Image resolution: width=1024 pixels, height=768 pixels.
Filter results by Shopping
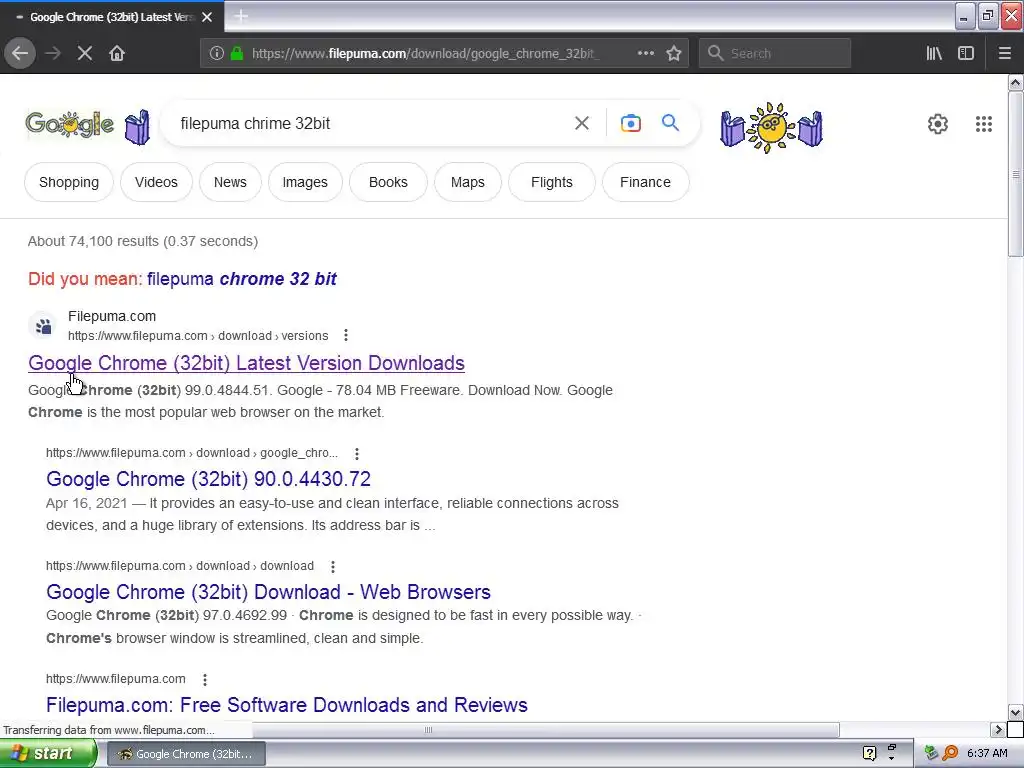click(69, 182)
